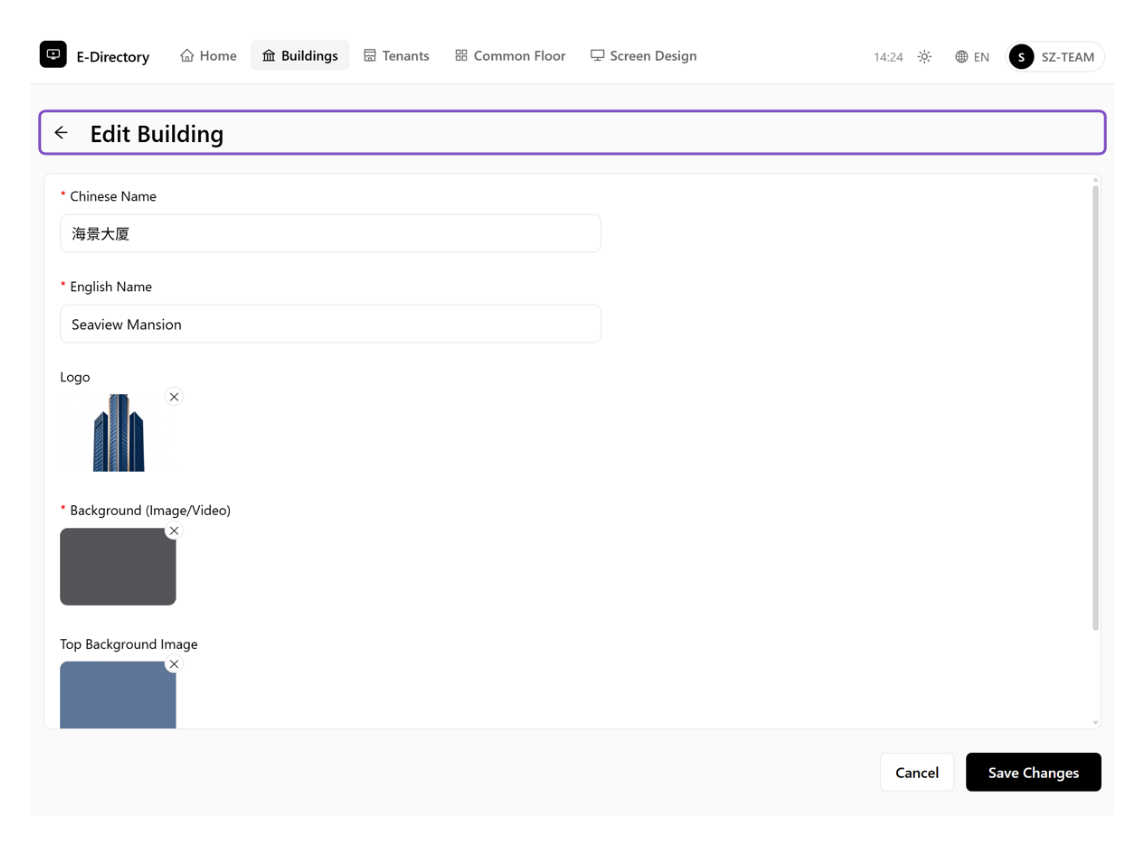Focus the Chinese Name input field
The width and height of the screenshot is (1145, 846).
(x=331, y=234)
